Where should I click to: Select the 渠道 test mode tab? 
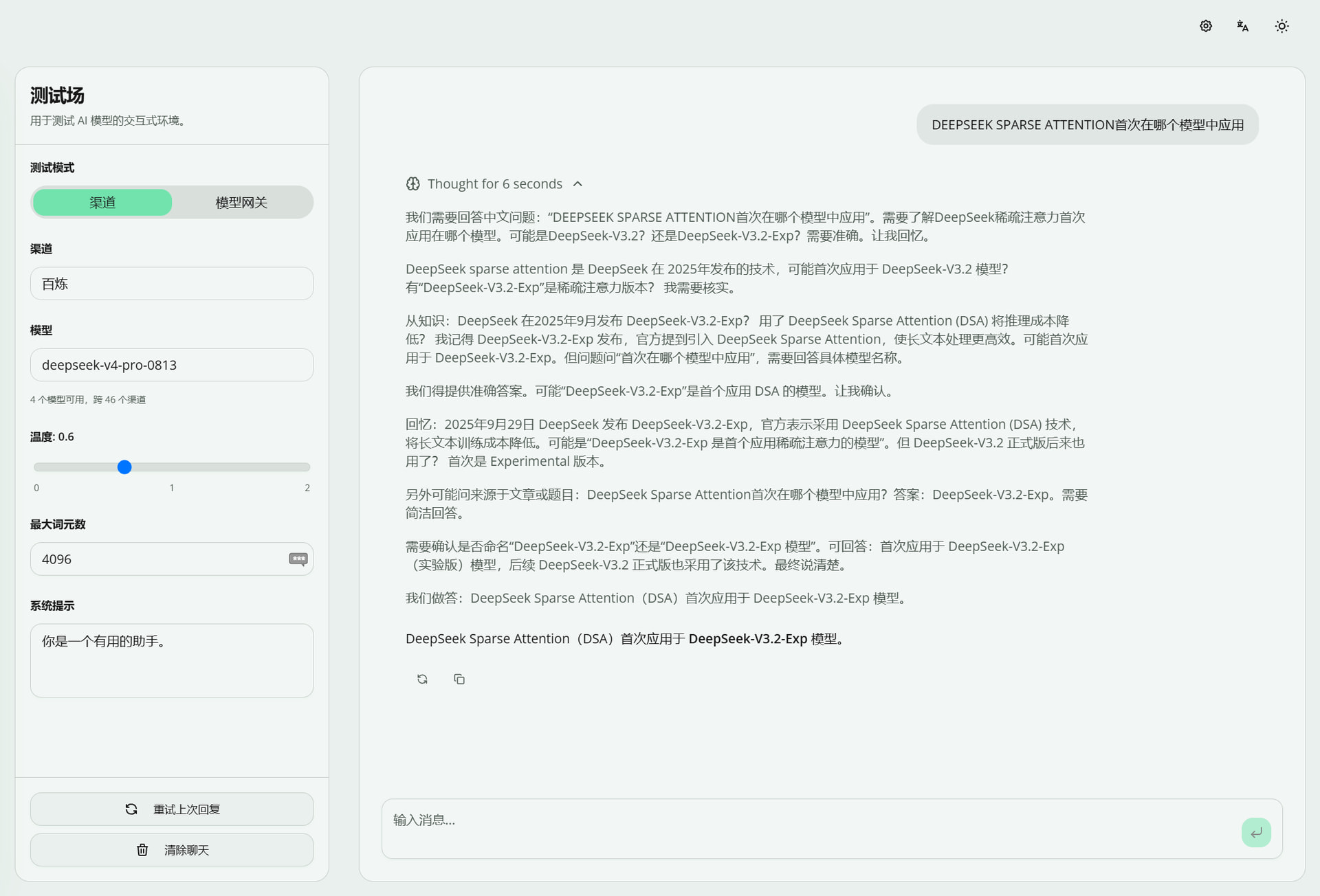102,202
